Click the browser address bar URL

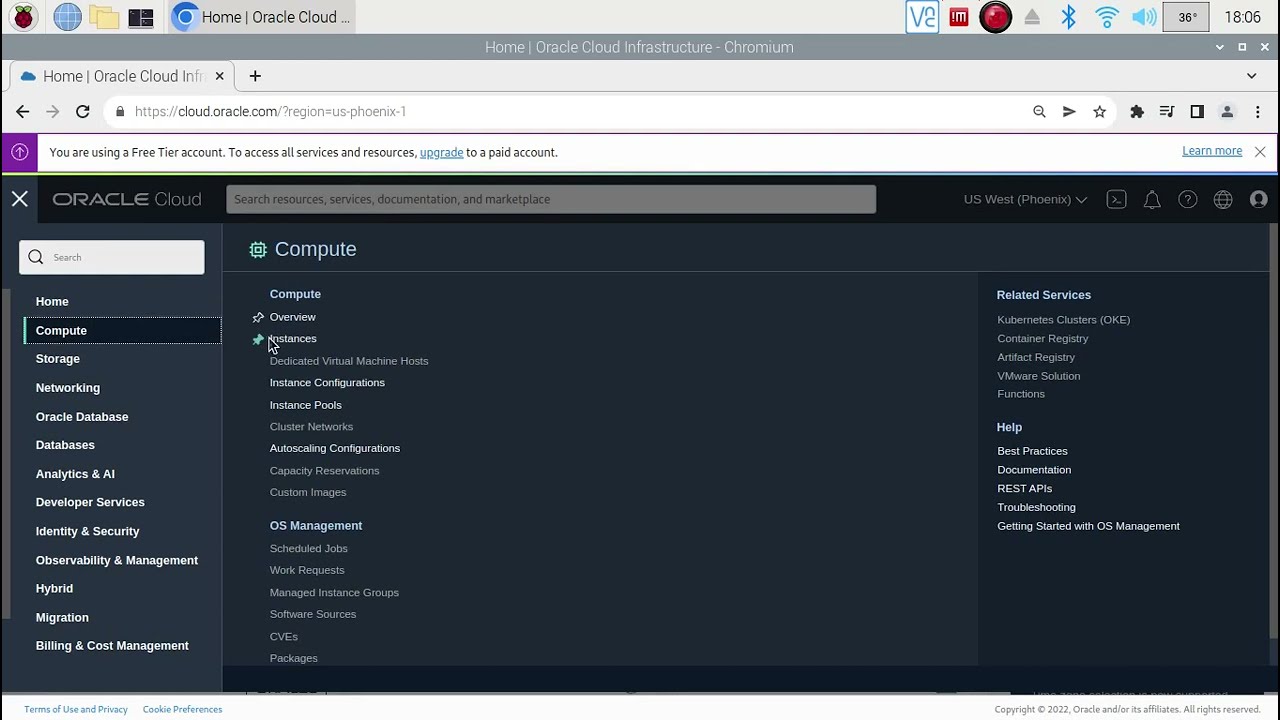coord(270,112)
